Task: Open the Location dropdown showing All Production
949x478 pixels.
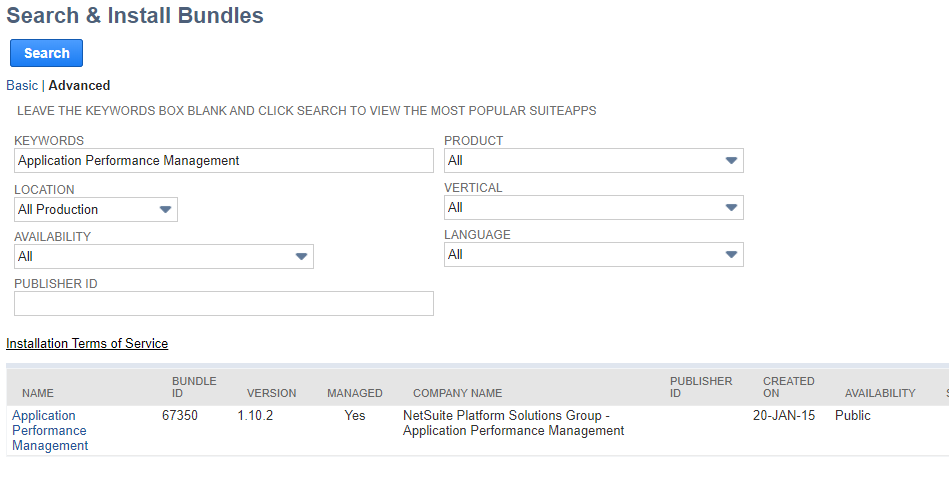Action: (96, 209)
